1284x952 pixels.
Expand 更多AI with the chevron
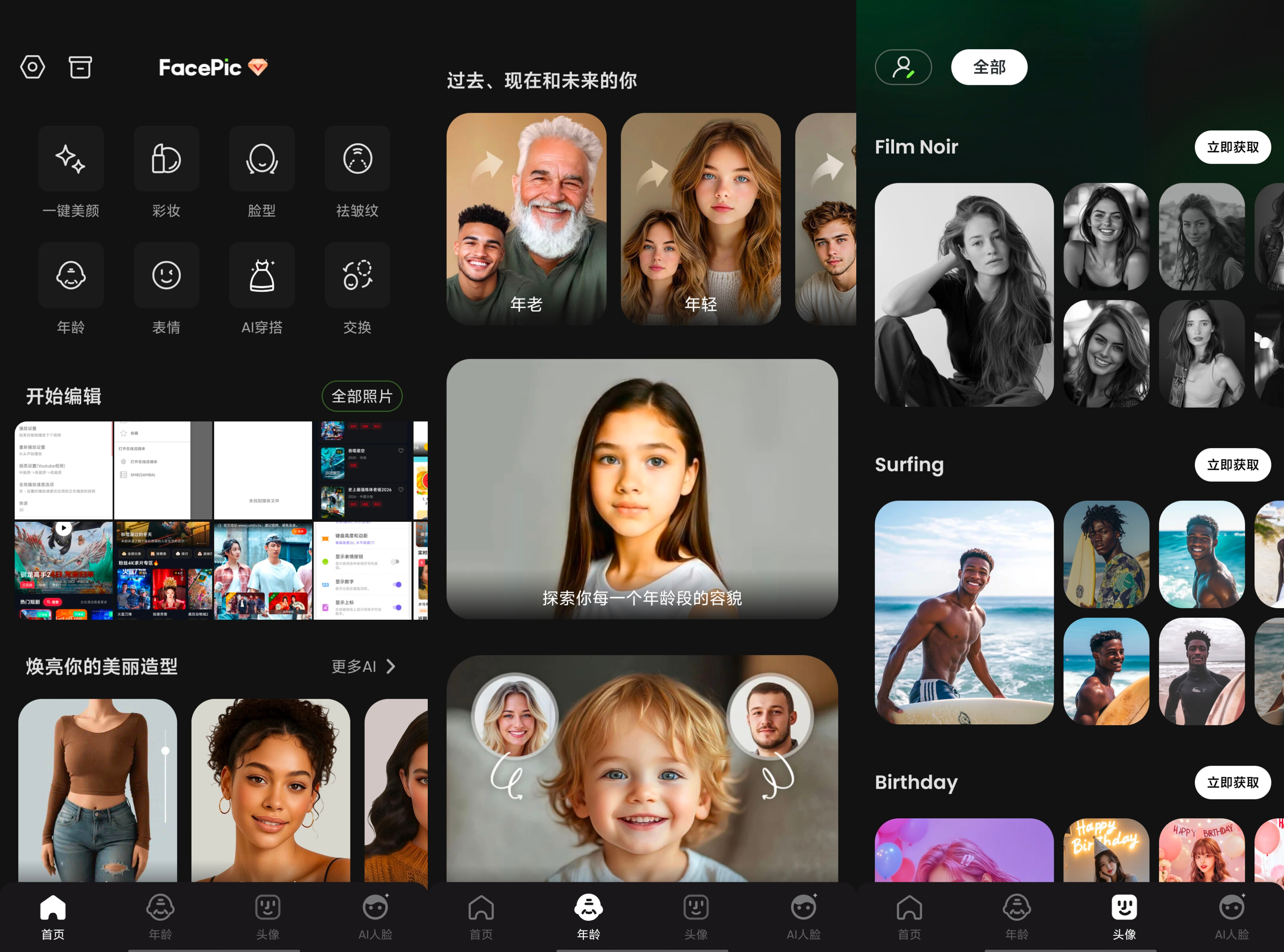coord(390,667)
